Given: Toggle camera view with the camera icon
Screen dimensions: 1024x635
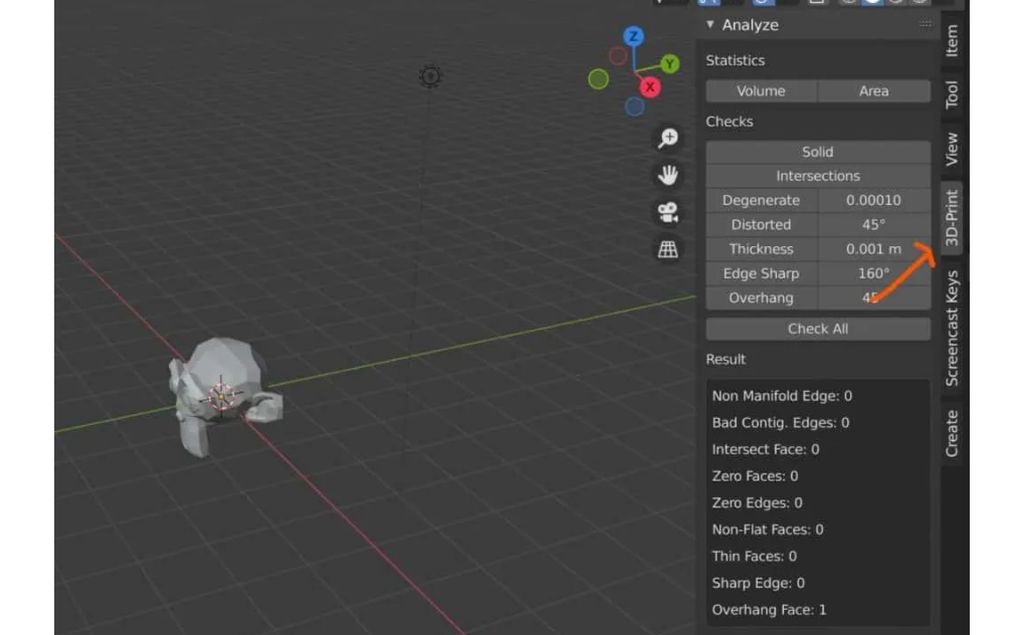Looking at the screenshot, I should pos(668,212).
